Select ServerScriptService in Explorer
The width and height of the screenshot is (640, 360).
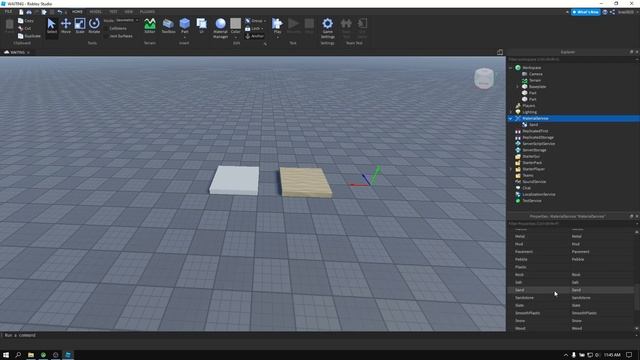(538, 144)
